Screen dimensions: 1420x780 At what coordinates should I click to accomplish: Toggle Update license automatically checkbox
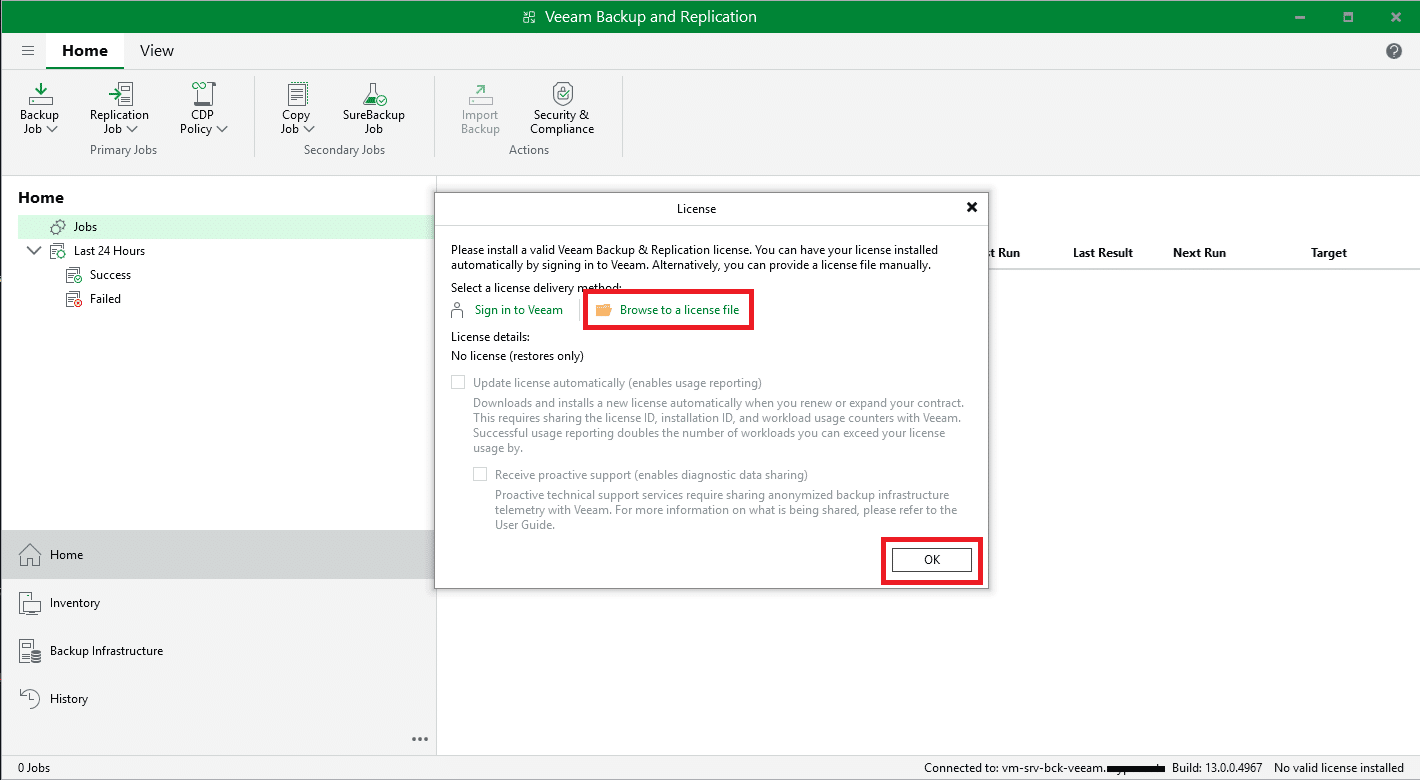pyautogui.click(x=459, y=383)
